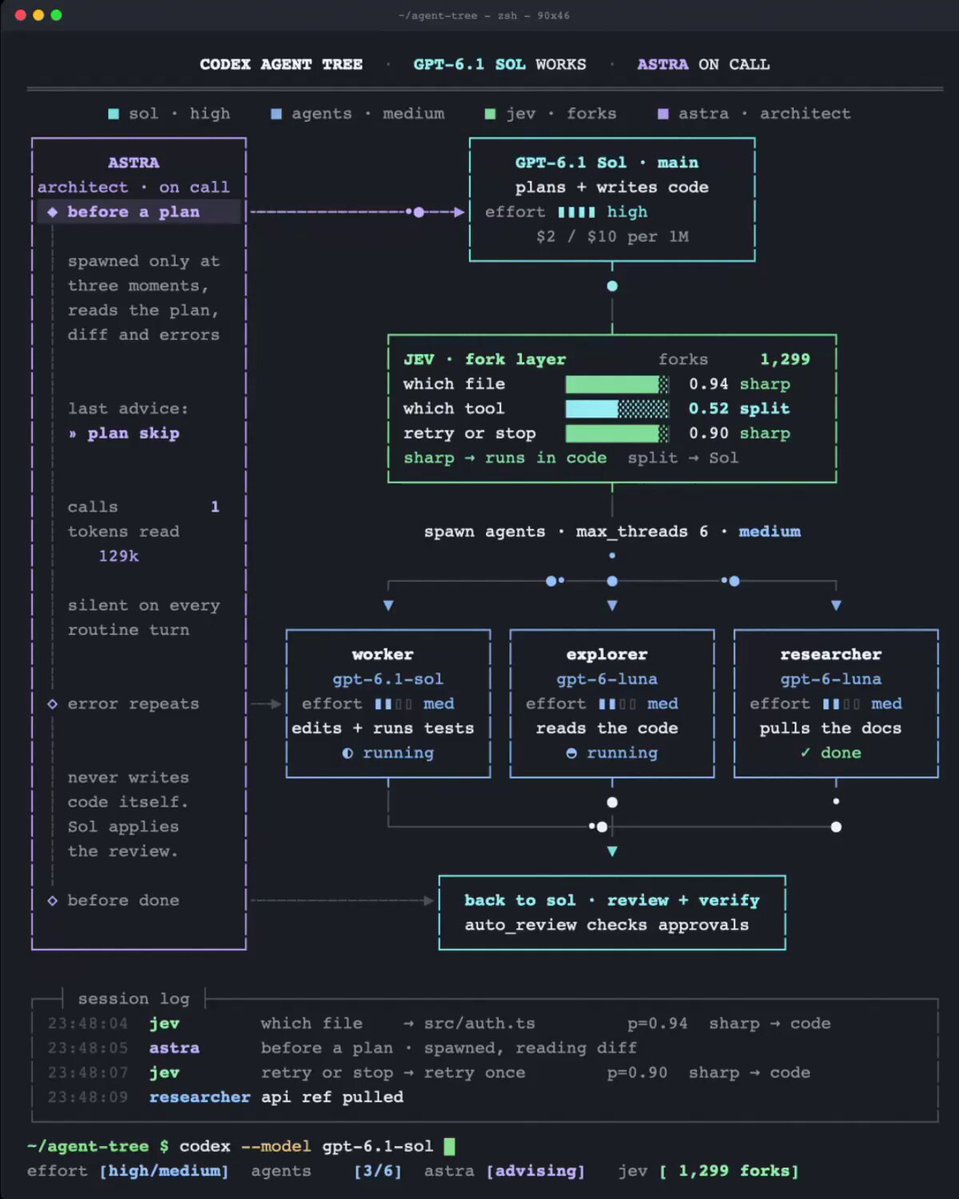This screenshot has height=1199, width=959.
Task: Click the hollow diamond beside "before done"
Action: point(52,900)
